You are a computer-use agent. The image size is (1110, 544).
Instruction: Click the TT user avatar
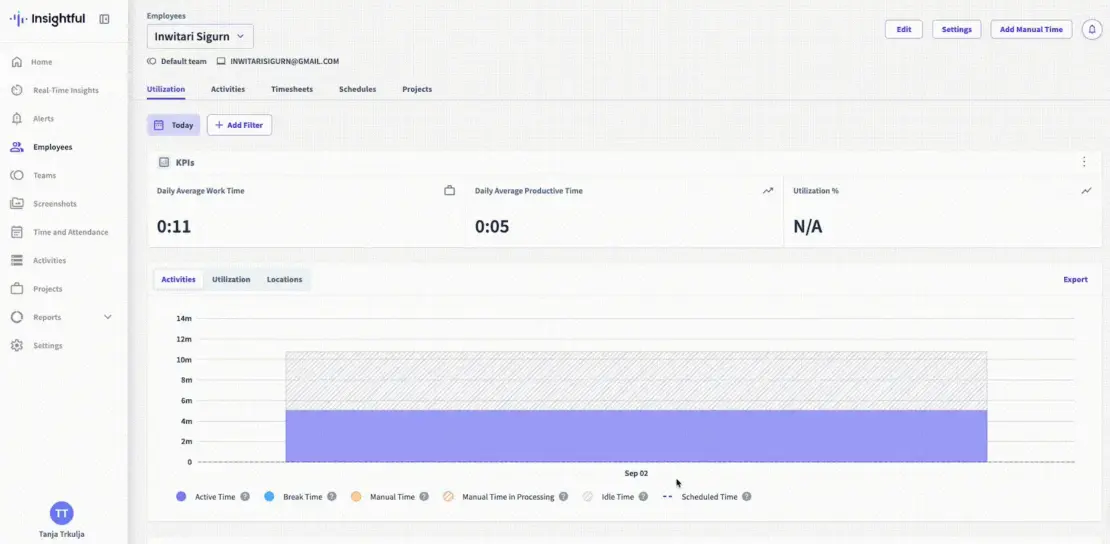coord(62,514)
